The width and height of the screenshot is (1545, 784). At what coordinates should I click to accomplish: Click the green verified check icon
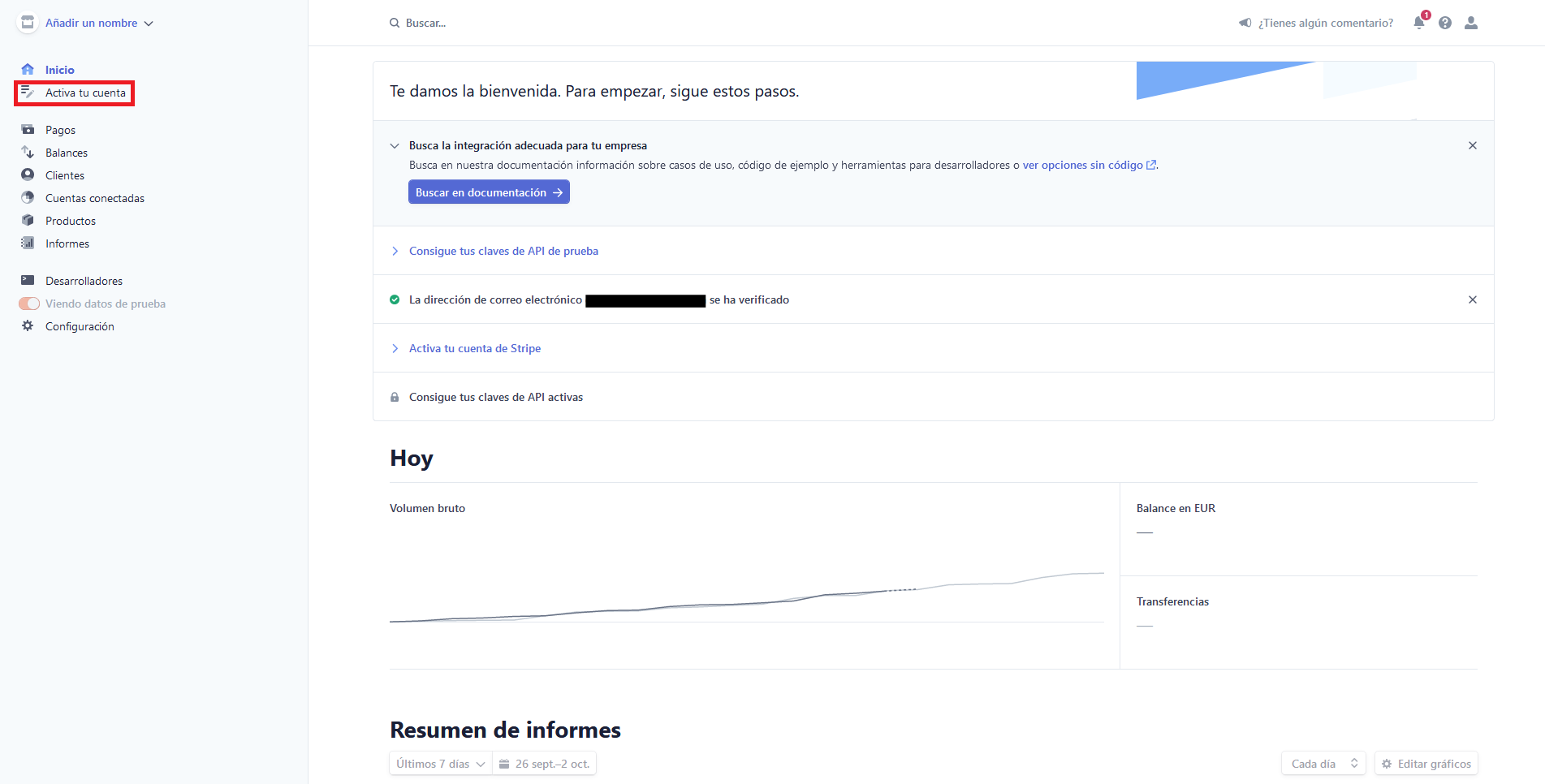[395, 299]
